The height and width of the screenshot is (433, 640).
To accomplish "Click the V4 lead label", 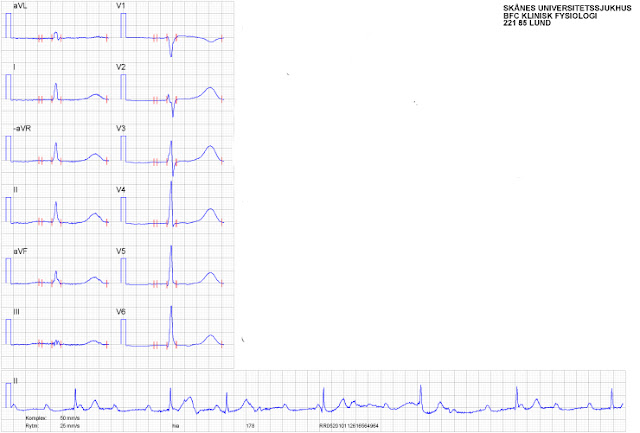I will (x=121, y=190).
